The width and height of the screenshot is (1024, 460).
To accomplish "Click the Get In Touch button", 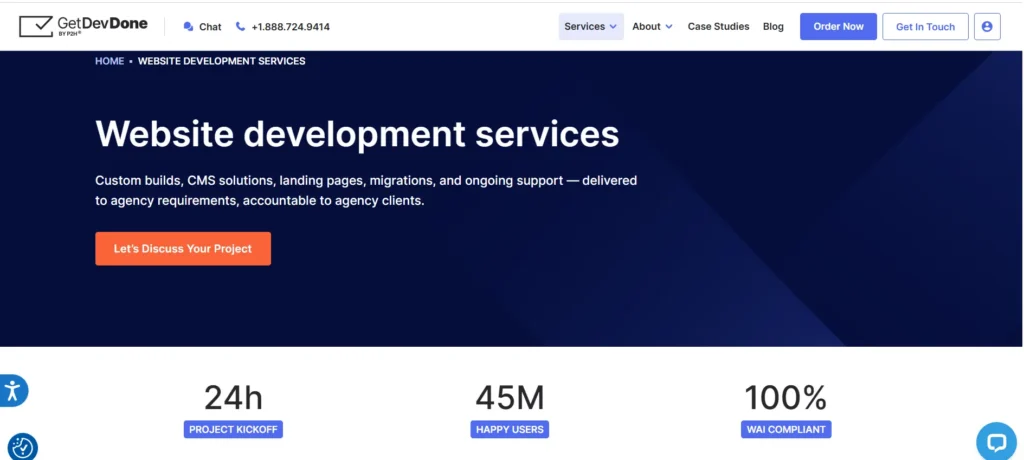I will [x=925, y=27].
